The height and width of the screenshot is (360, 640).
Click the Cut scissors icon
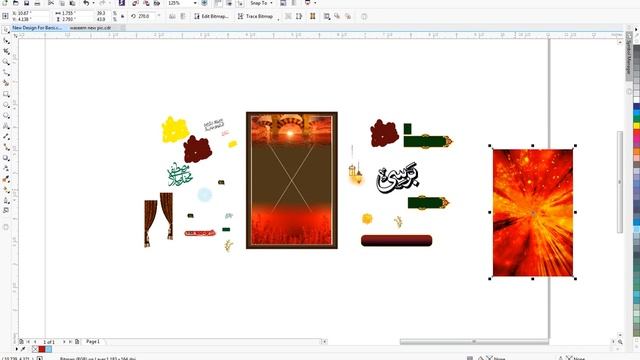51,3
